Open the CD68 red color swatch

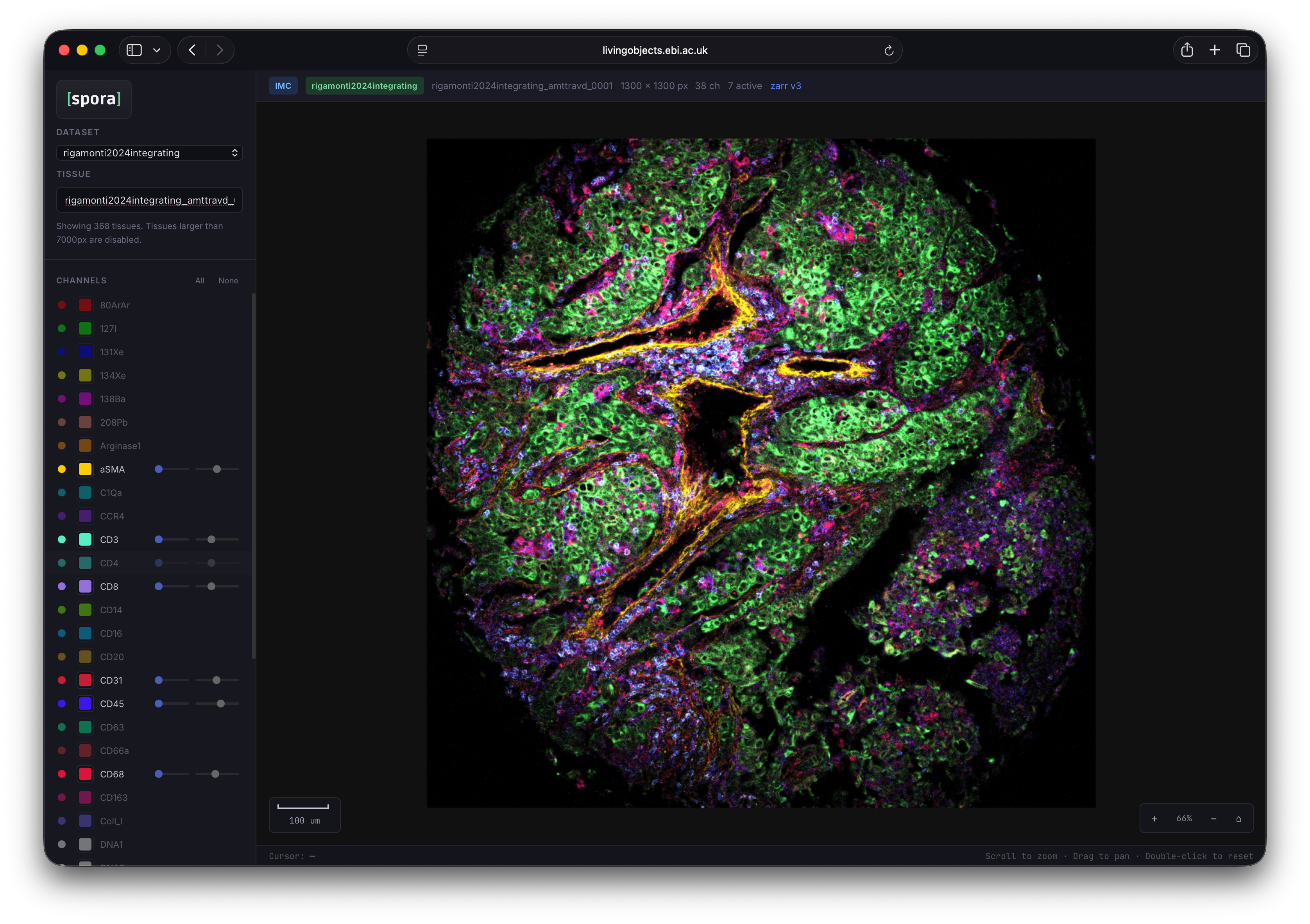pos(85,774)
